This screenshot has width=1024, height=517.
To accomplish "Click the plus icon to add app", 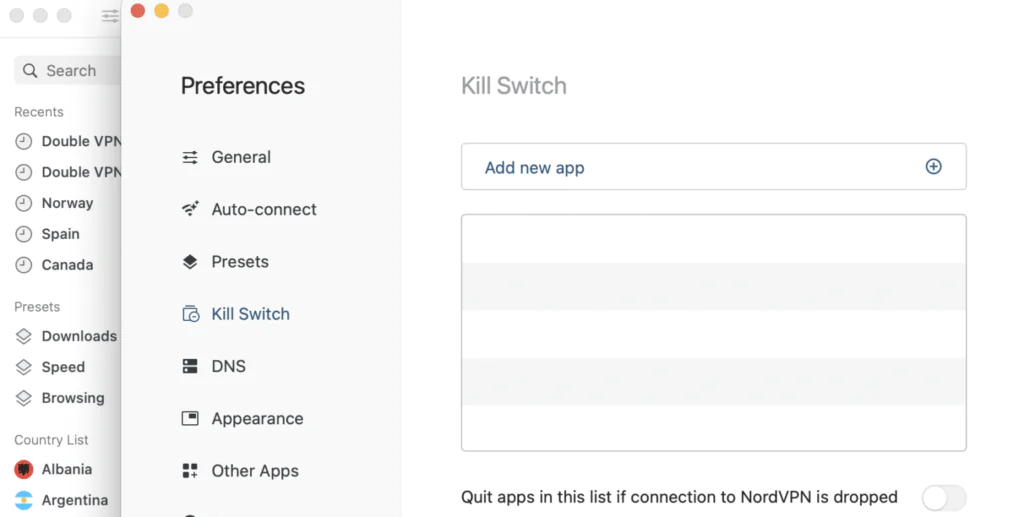I will click(933, 167).
